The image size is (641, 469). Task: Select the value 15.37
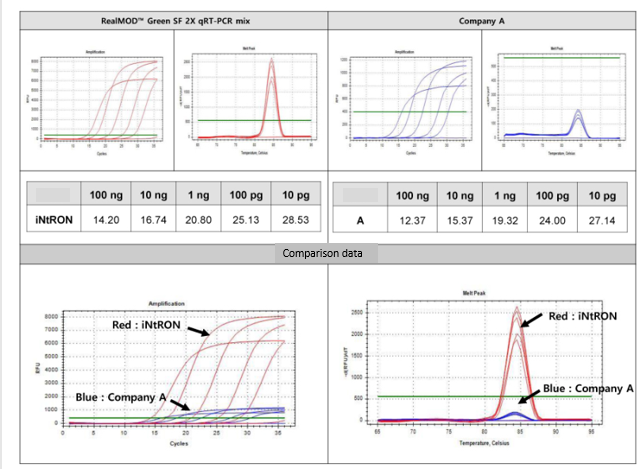(460, 221)
